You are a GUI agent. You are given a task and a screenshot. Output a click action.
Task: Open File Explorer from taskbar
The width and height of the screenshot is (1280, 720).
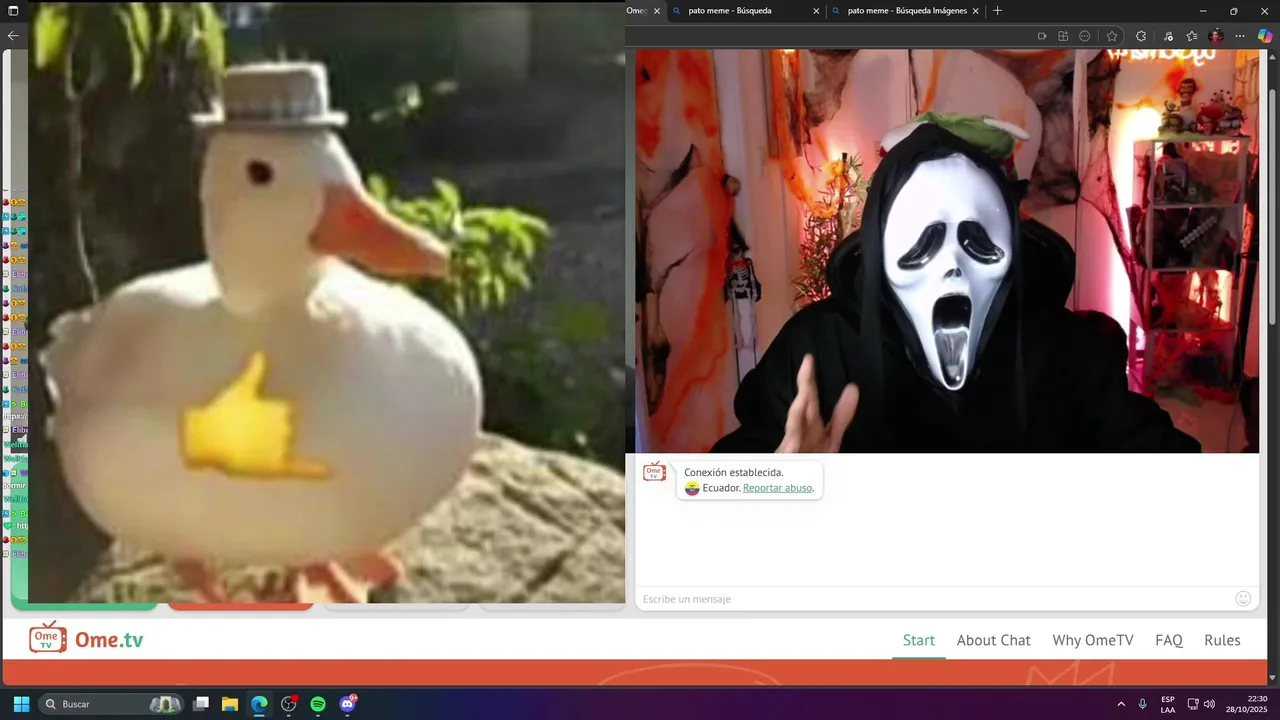[230, 704]
